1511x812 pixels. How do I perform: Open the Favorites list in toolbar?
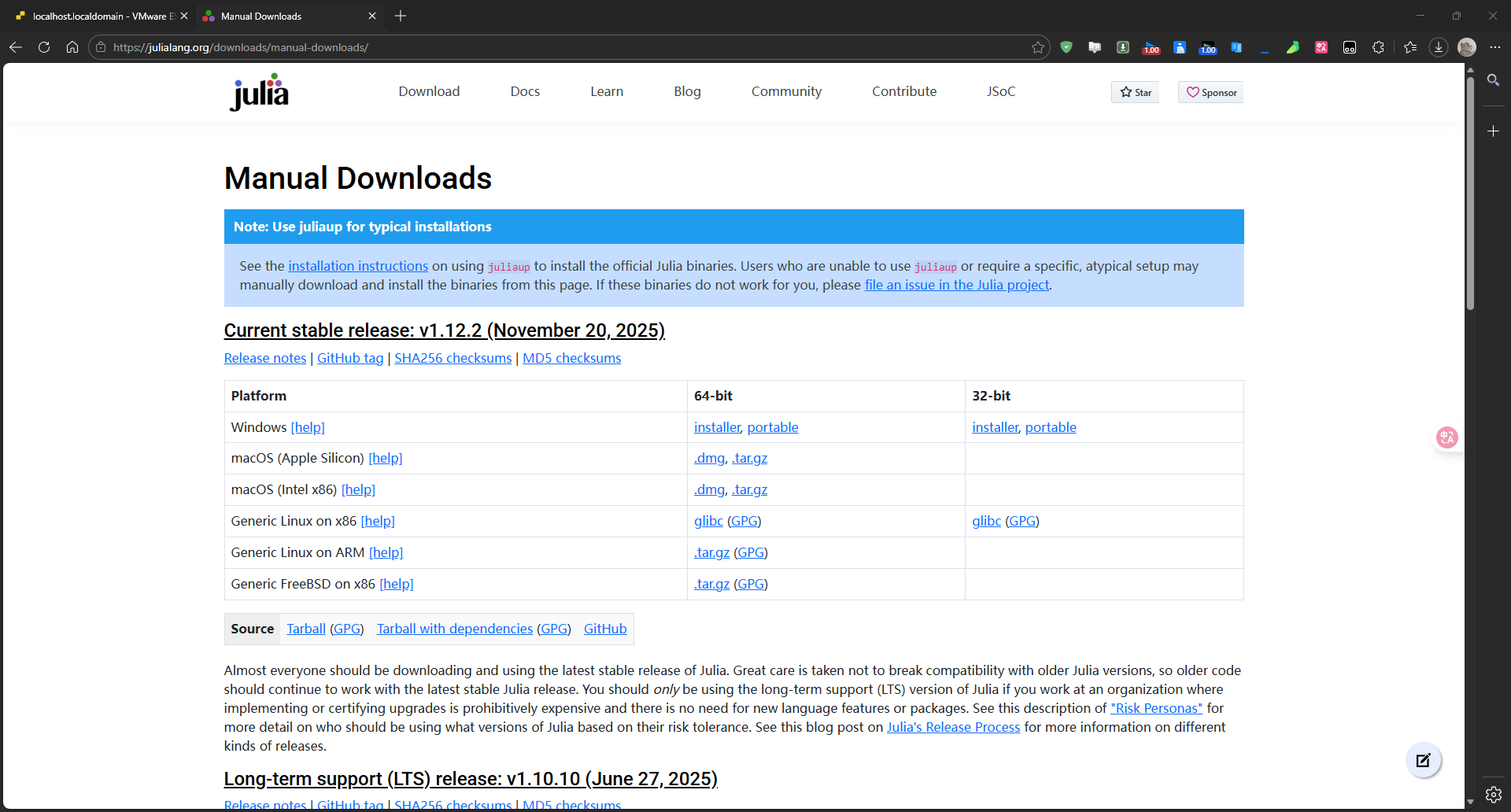(x=1409, y=47)
